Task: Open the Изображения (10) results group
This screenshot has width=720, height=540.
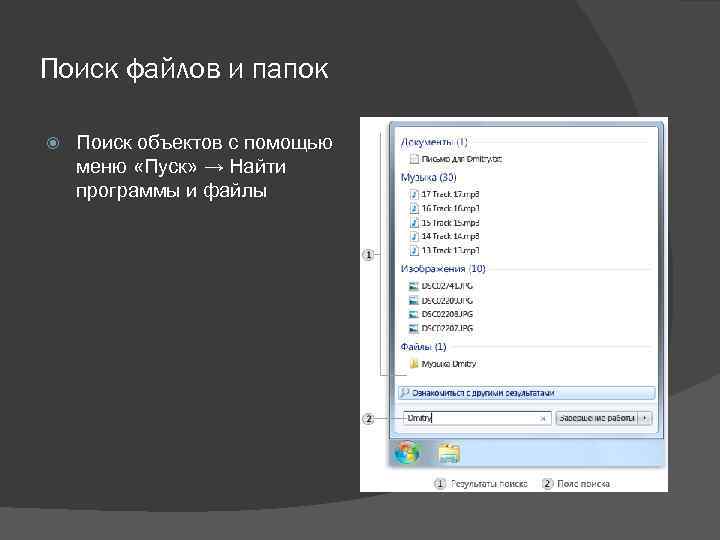Action: (443, 269)
